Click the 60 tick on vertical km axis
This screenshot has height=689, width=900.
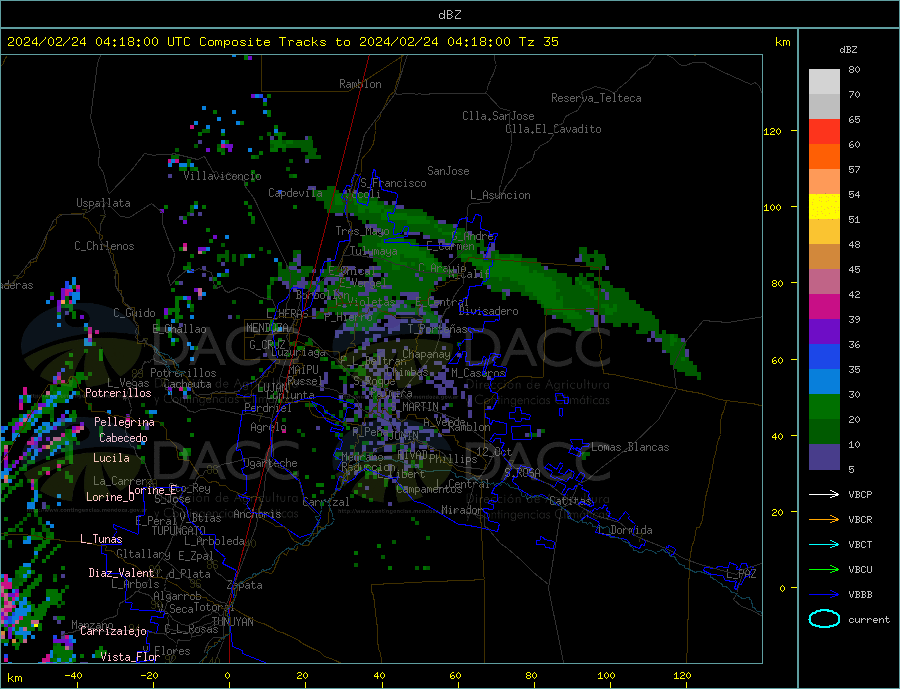click(x=777, y=360)
